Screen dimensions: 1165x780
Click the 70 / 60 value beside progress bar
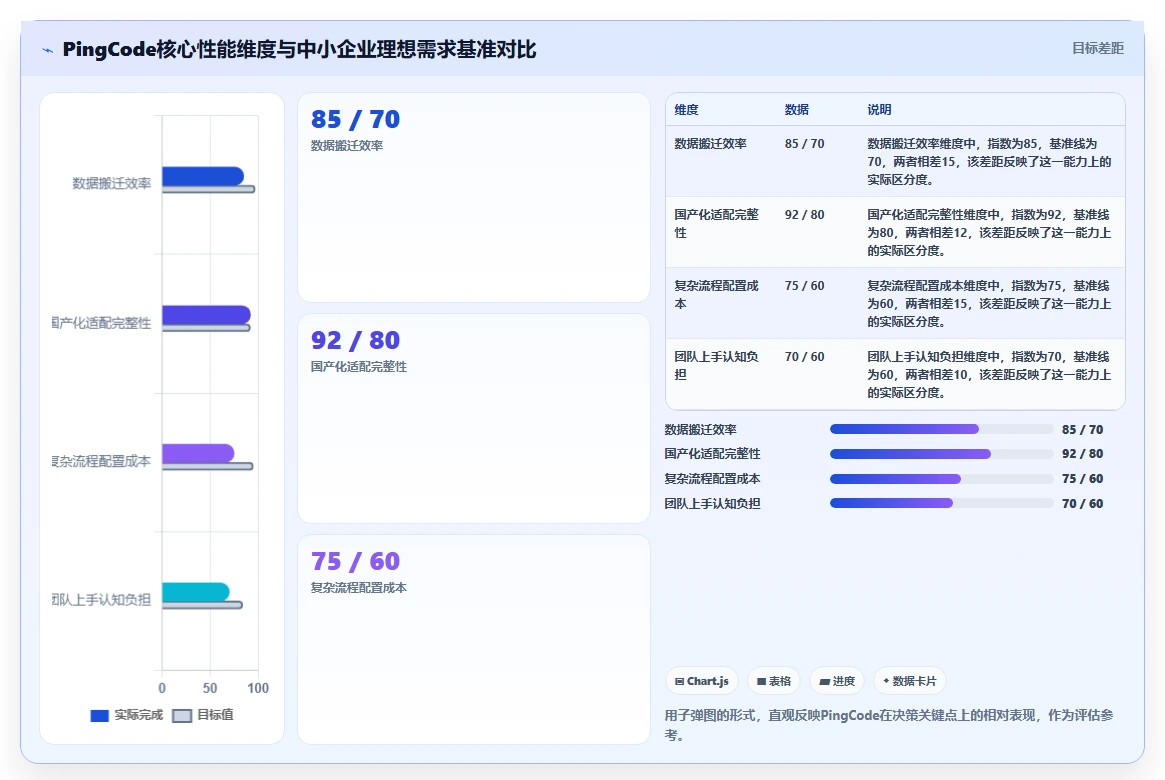click(1083, 504)
